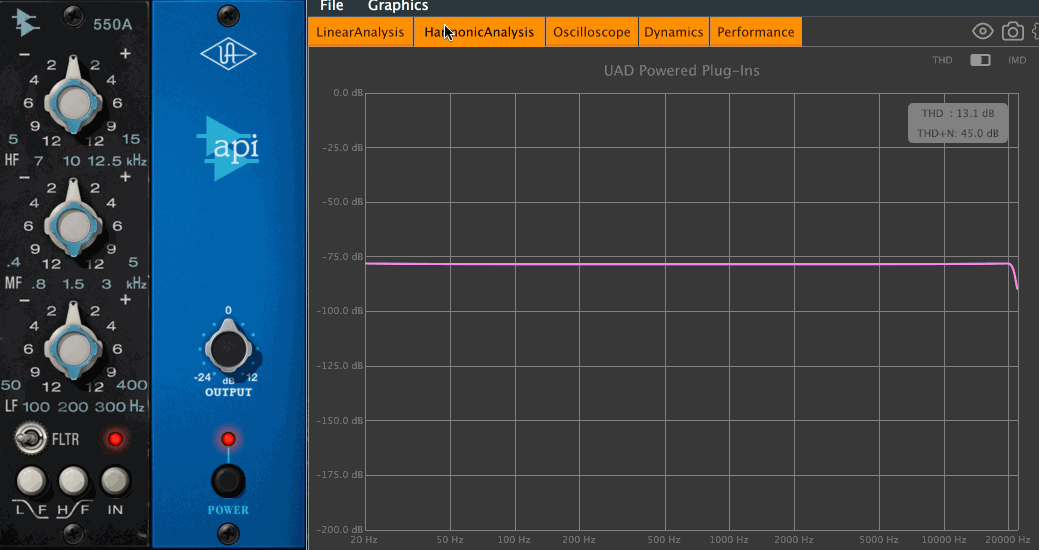Click the MF gain knob

pos(73,225)
